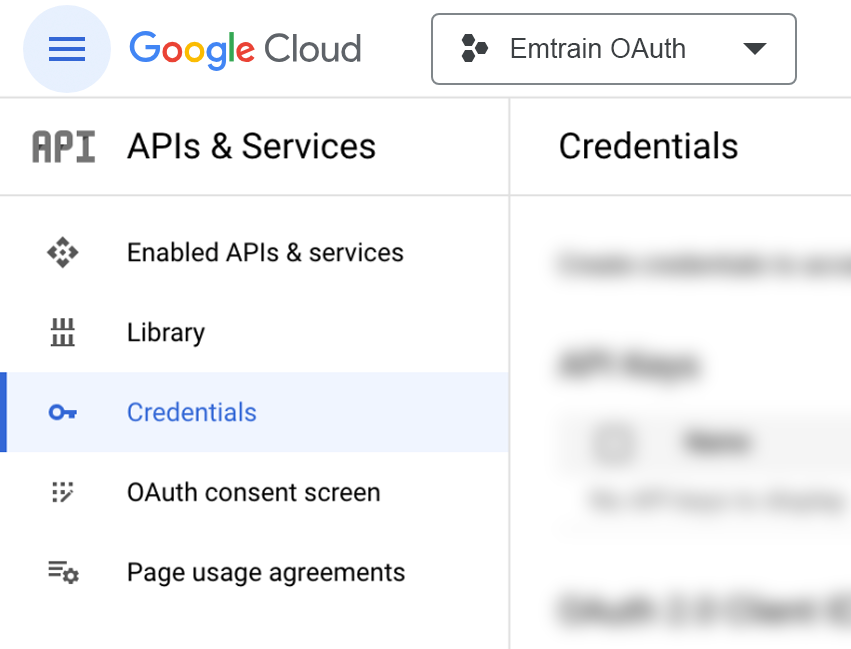The height and width of the screenshot is (649, 851).
Task: Open Enabled APIs & services page
Action: tap(265, 253)
